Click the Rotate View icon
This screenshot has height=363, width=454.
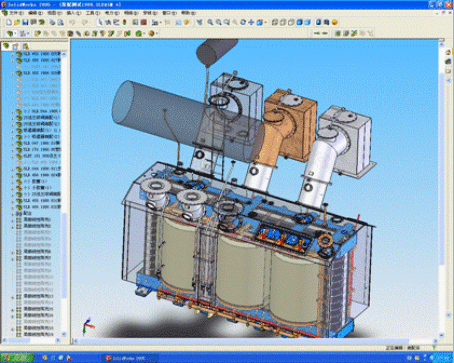click(x=243, y=22)
